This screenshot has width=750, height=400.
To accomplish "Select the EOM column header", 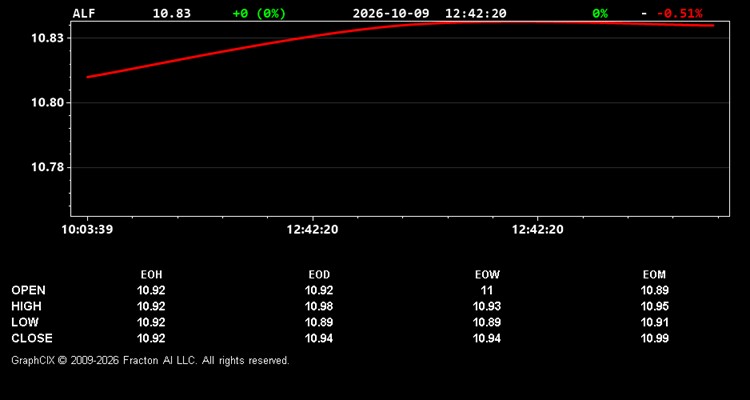I will pos(654,275).
